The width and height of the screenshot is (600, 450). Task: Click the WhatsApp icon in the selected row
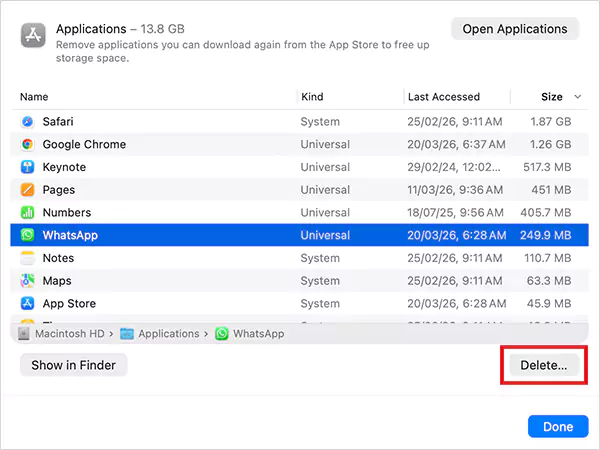(x=27, y=235)
